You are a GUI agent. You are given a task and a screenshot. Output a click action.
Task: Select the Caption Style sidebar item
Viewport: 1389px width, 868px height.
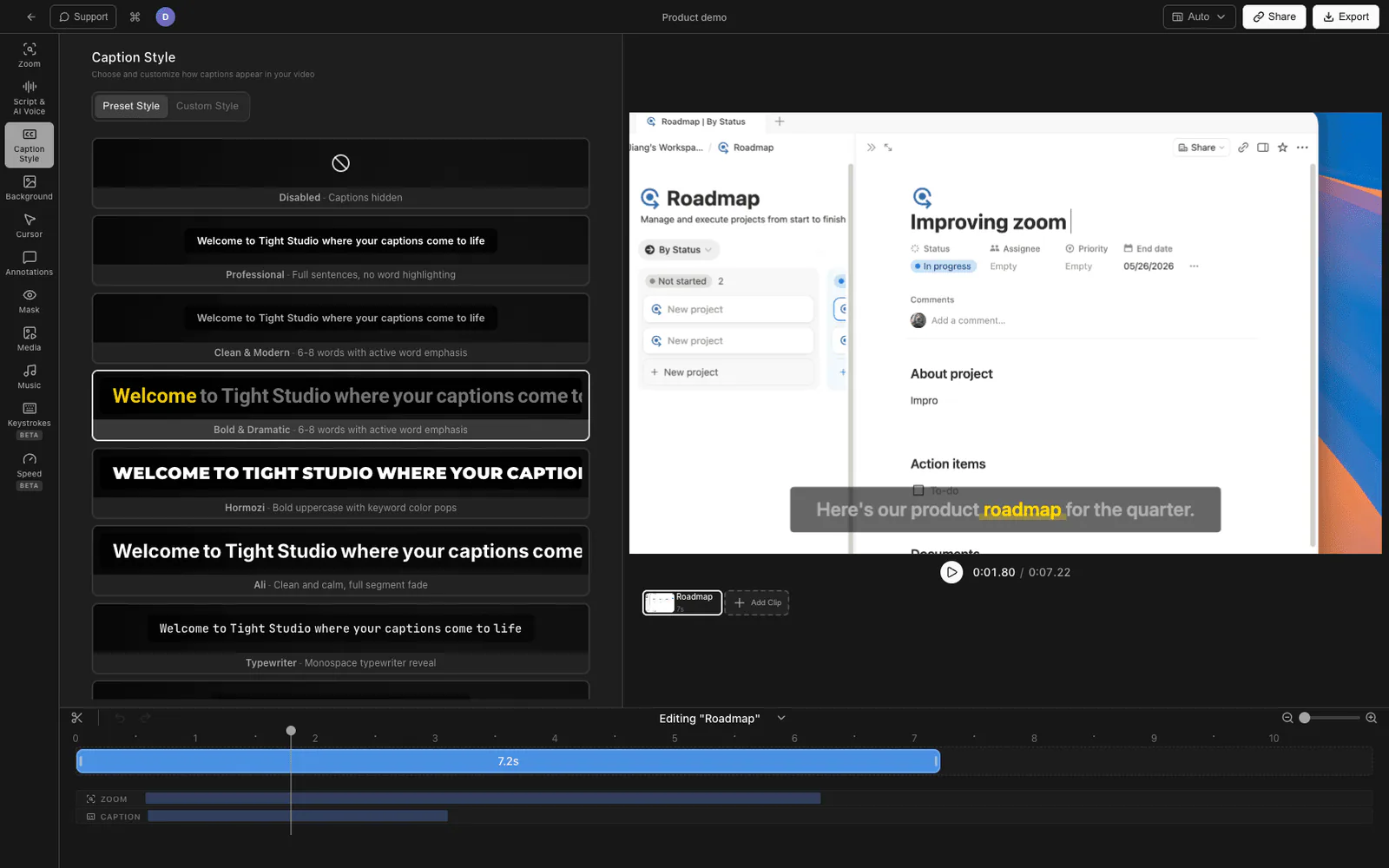[x=30, y=144]
